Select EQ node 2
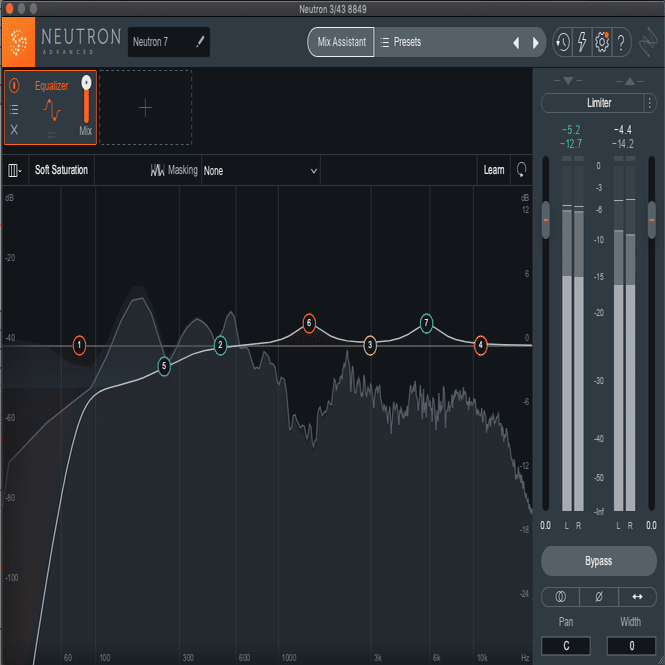This screenshot has height=665, width=665. [x=220, y=345]
